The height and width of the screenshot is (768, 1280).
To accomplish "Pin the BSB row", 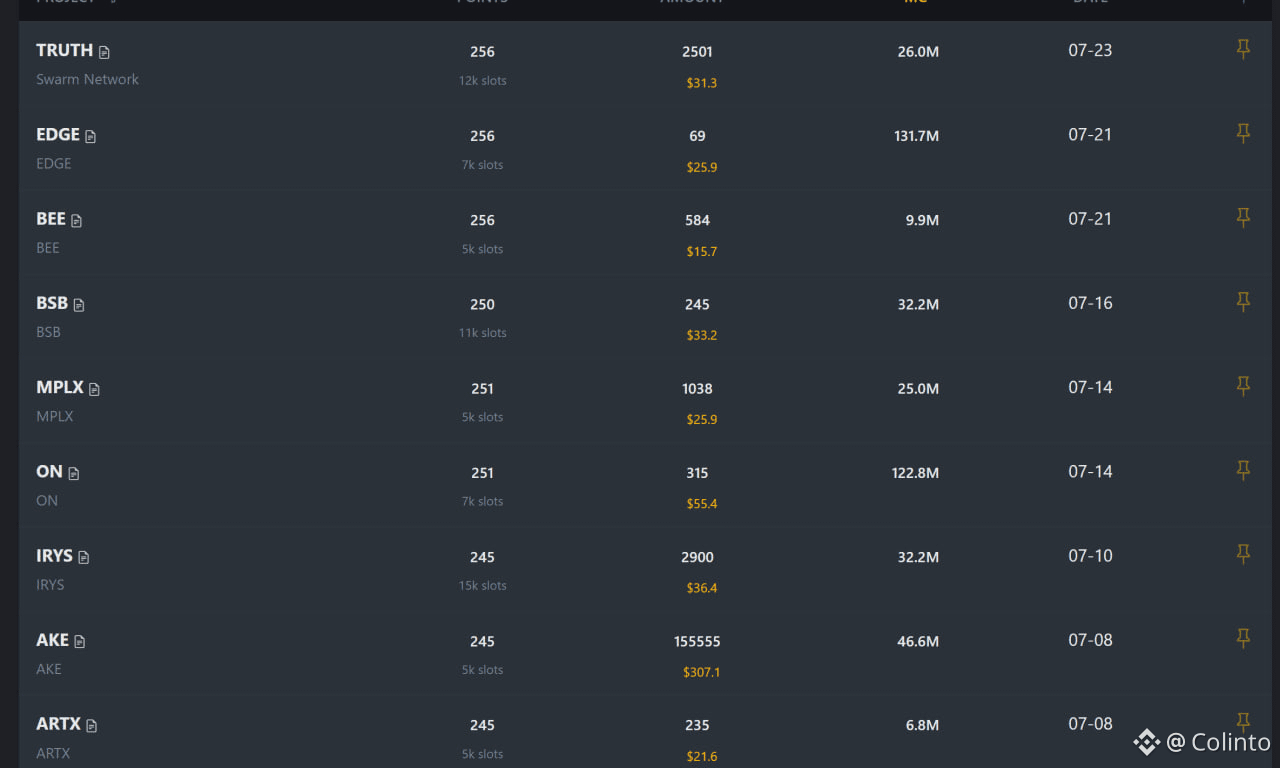I will tap(1243, 301).
